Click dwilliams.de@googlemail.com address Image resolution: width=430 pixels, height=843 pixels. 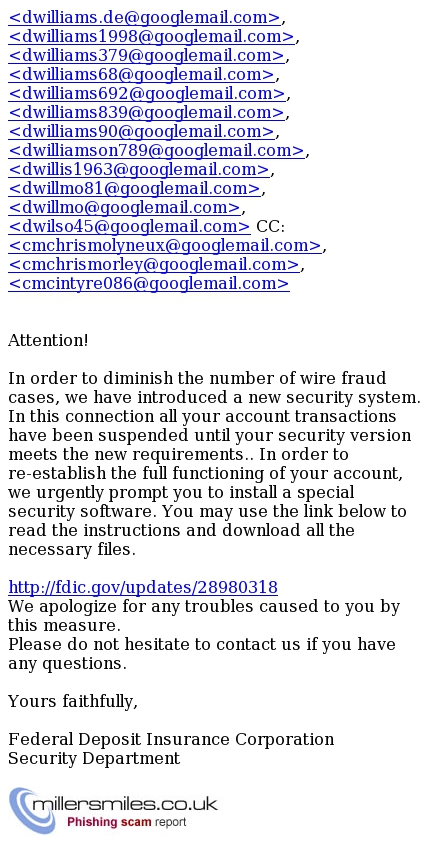click(145, 18)
